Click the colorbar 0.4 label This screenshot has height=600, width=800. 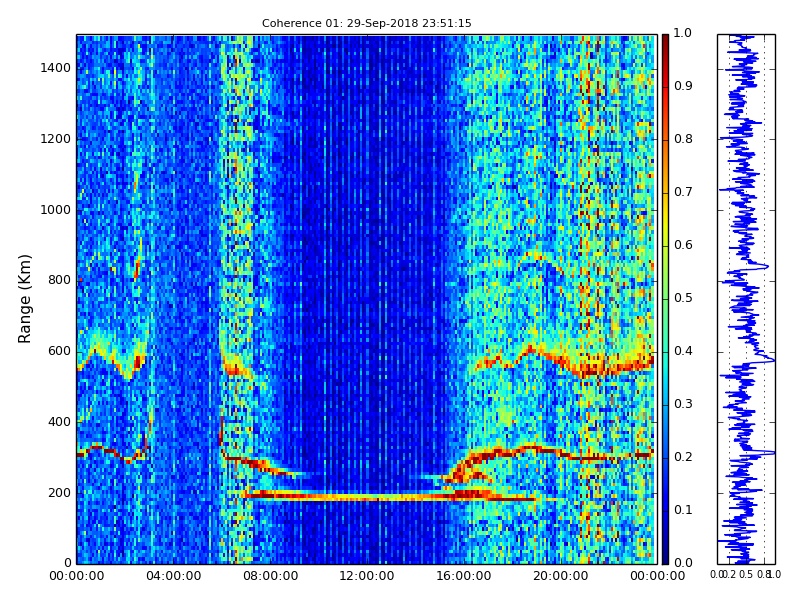pos(683,351)
